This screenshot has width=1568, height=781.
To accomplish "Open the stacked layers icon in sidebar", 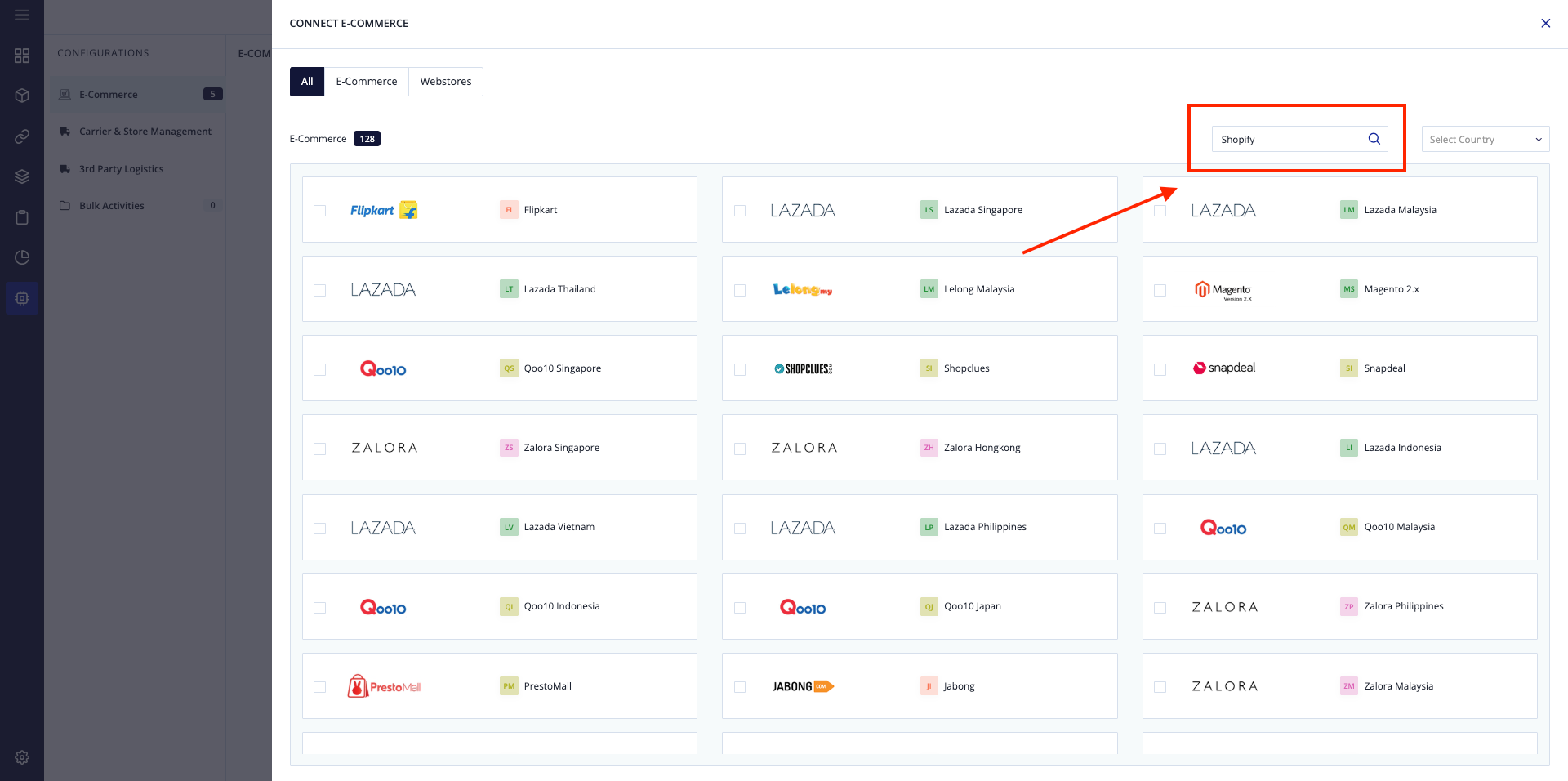I will coord(22,176).
